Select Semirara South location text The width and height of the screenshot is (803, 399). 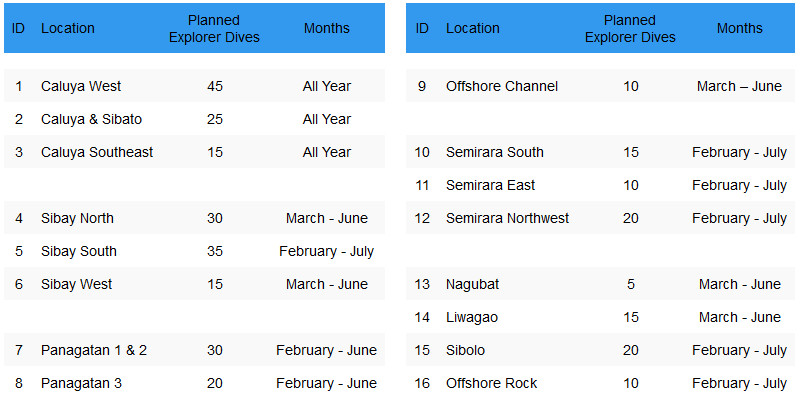[494, 152]
